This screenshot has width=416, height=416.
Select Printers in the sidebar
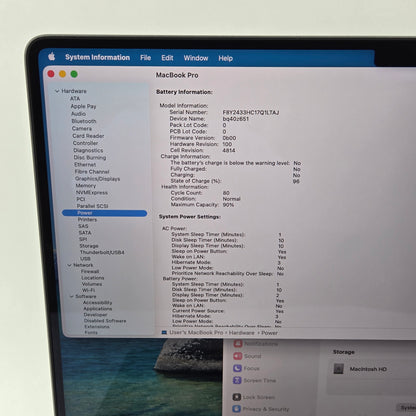pos(87,220)
